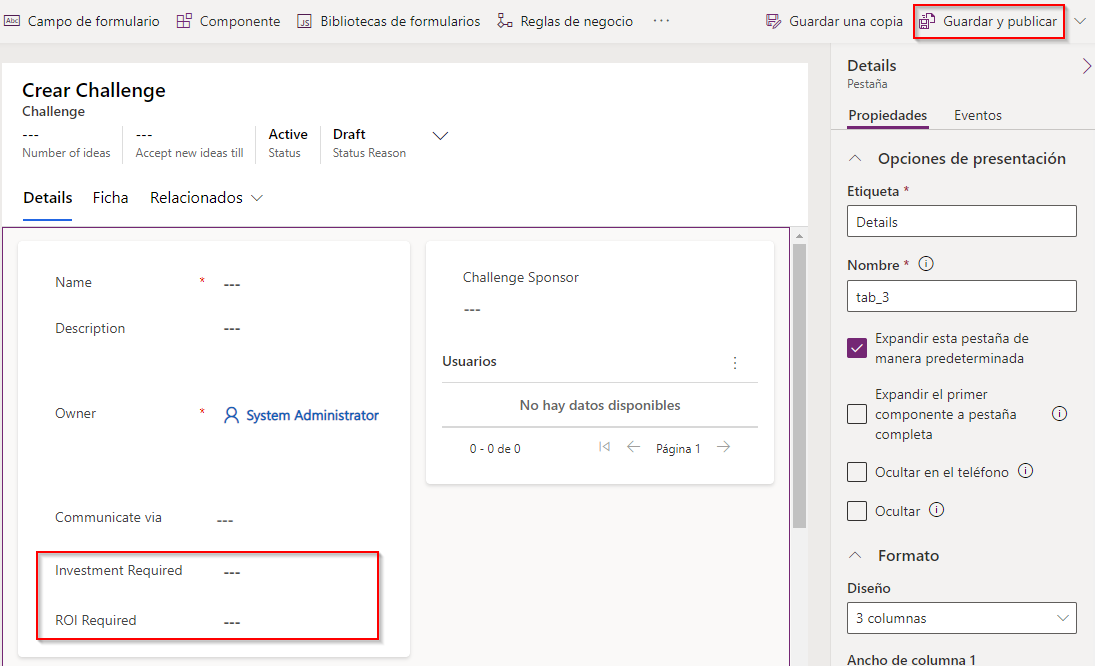Click the Campo de formulario toolbar icon

point(13,21)
